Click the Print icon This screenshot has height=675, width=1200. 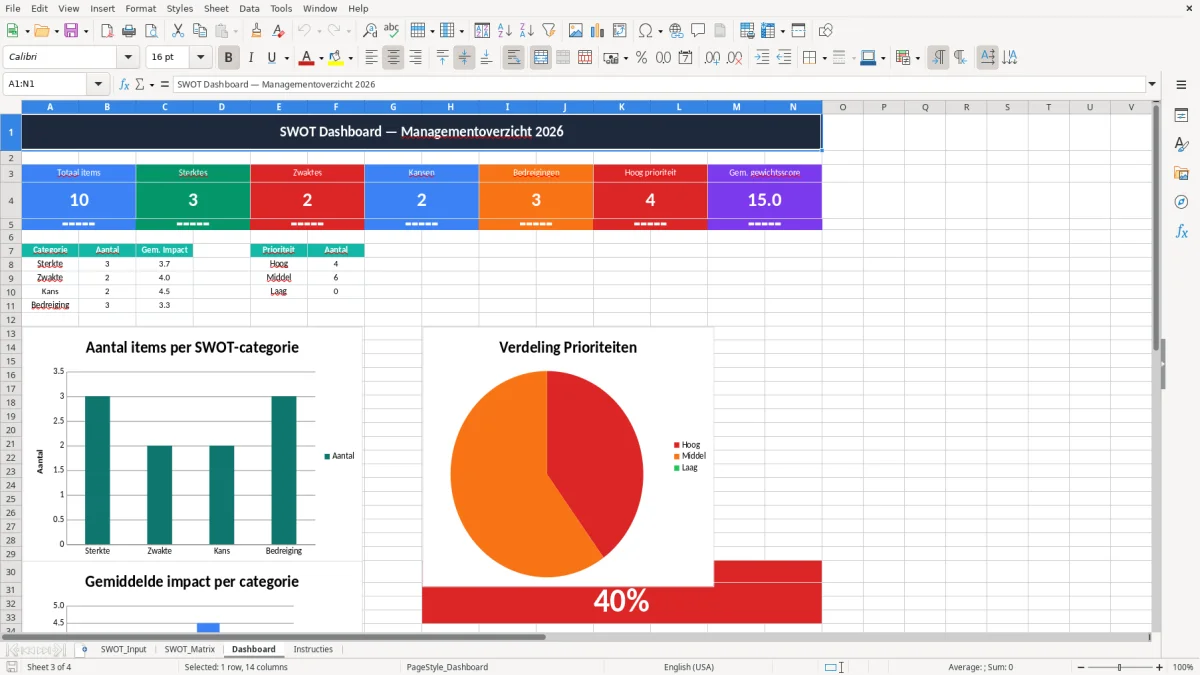(131, 31)
